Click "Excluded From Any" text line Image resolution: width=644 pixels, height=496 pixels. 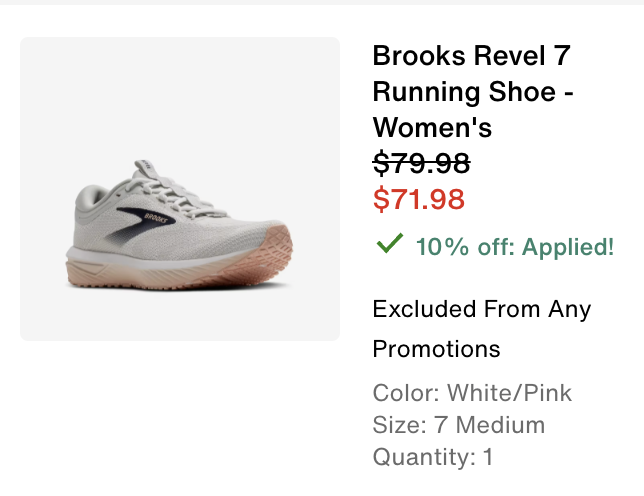tap(481, 309)
